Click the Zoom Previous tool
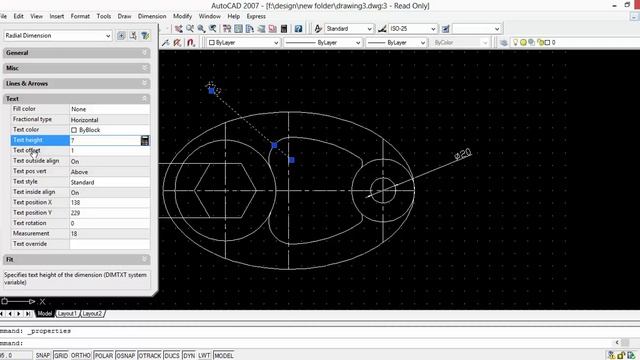Viewport: 640px width, 360px height. point(213,29)
